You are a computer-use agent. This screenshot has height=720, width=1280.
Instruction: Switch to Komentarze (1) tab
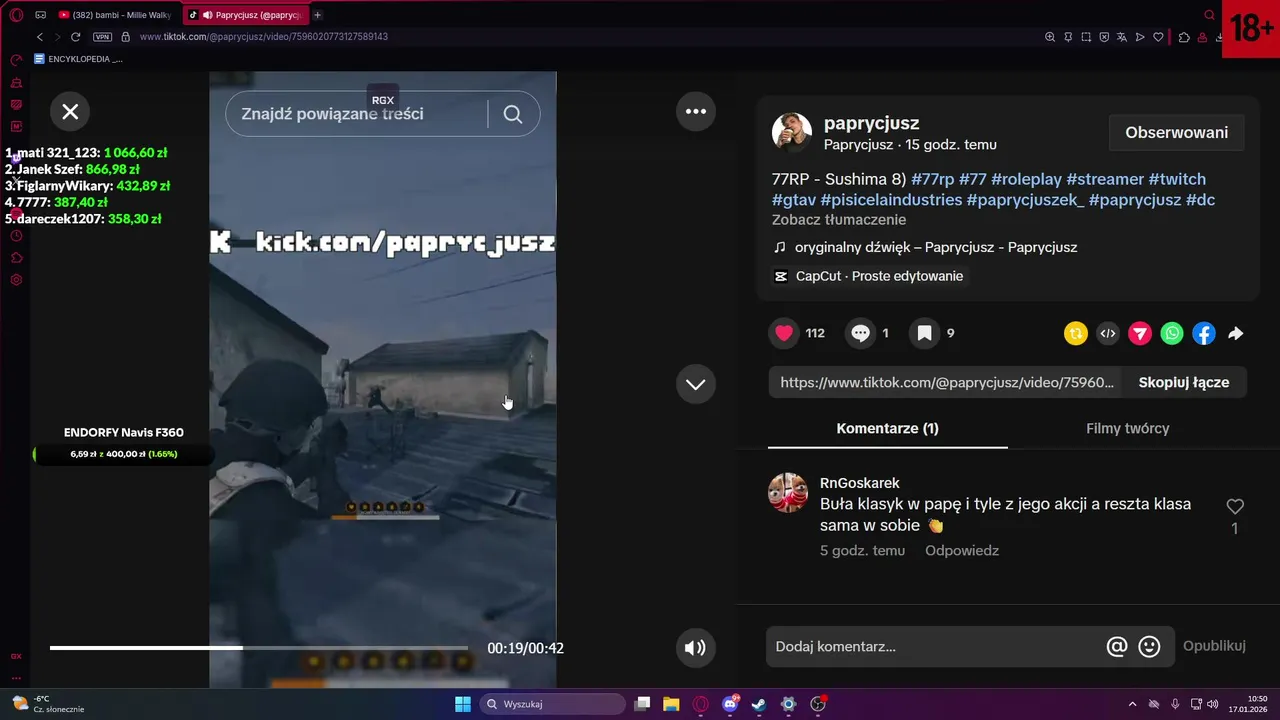[x=887, y=429]
